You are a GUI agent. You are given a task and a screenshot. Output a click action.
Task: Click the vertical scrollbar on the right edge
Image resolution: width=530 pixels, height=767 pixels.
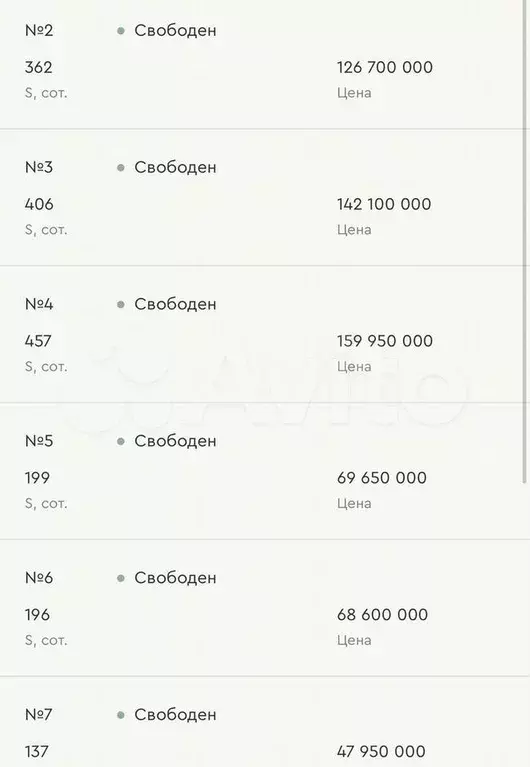pyautogui.click(x=527, y=242)
